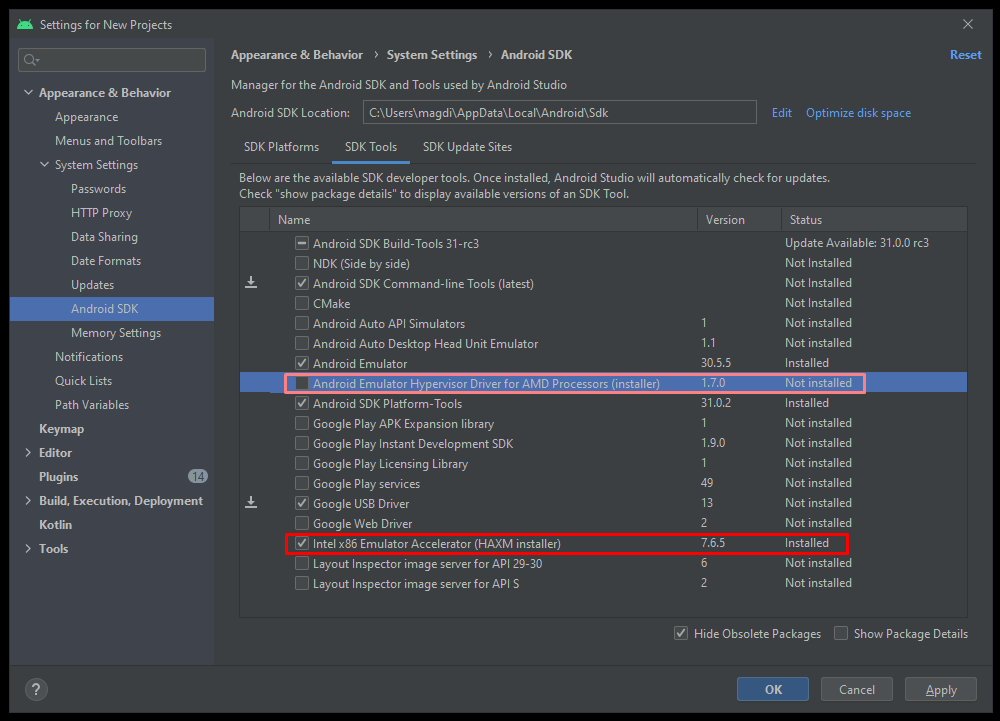Check Android Auto API Simulators box
Viewport: 1000px width, 721px height.
pos(302,323)
